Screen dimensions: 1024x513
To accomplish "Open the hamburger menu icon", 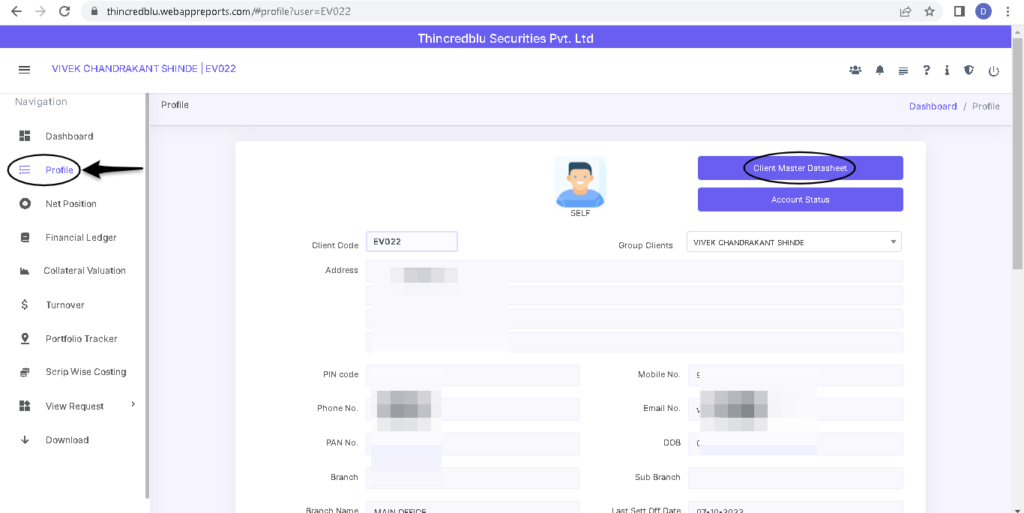I will coord(24,69).
